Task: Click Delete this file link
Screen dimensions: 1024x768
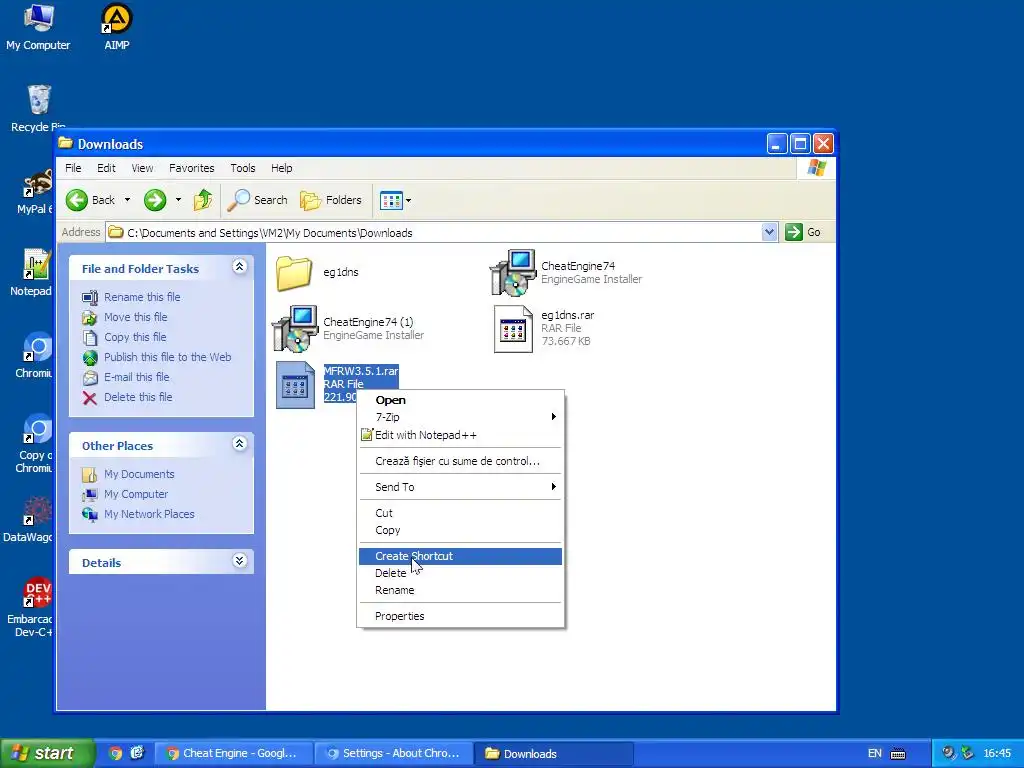Action: click(138, 397)
